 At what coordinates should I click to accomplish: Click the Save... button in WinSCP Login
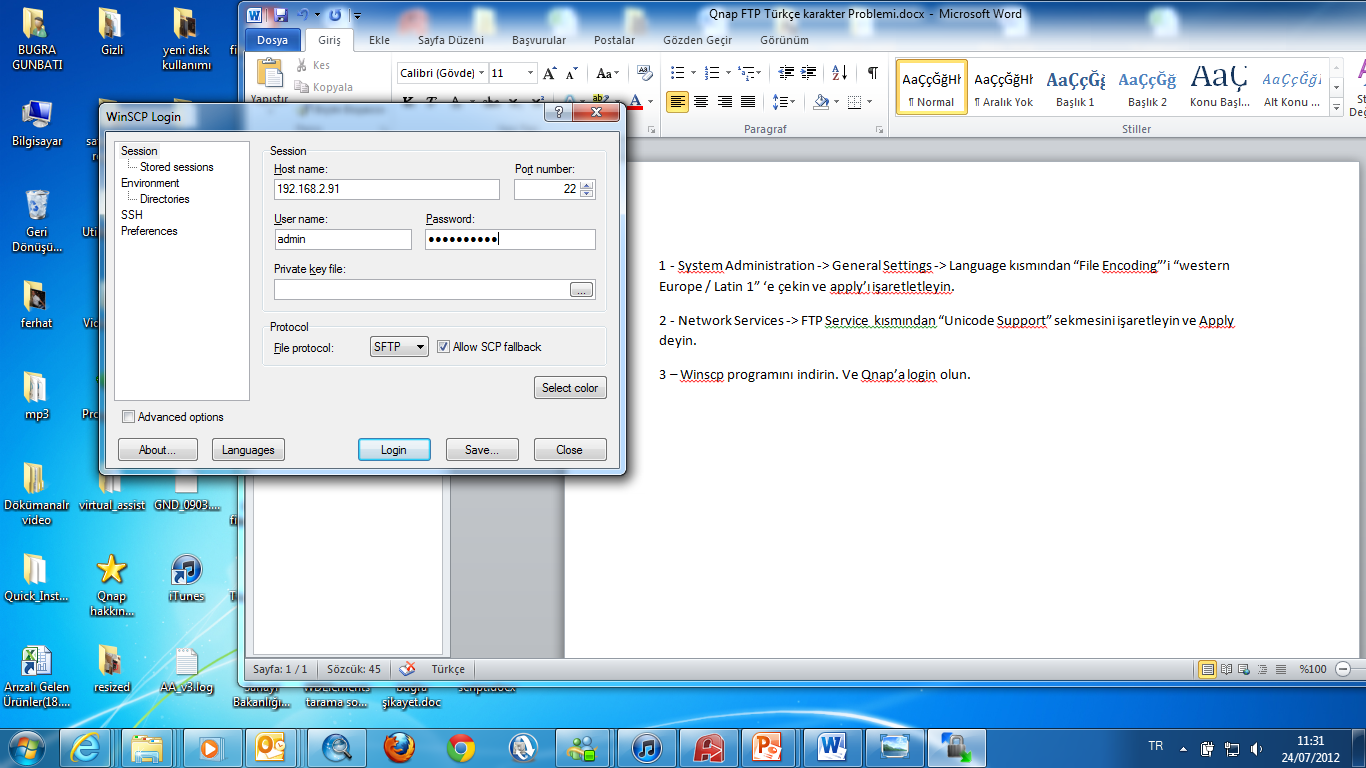(482, 450)
